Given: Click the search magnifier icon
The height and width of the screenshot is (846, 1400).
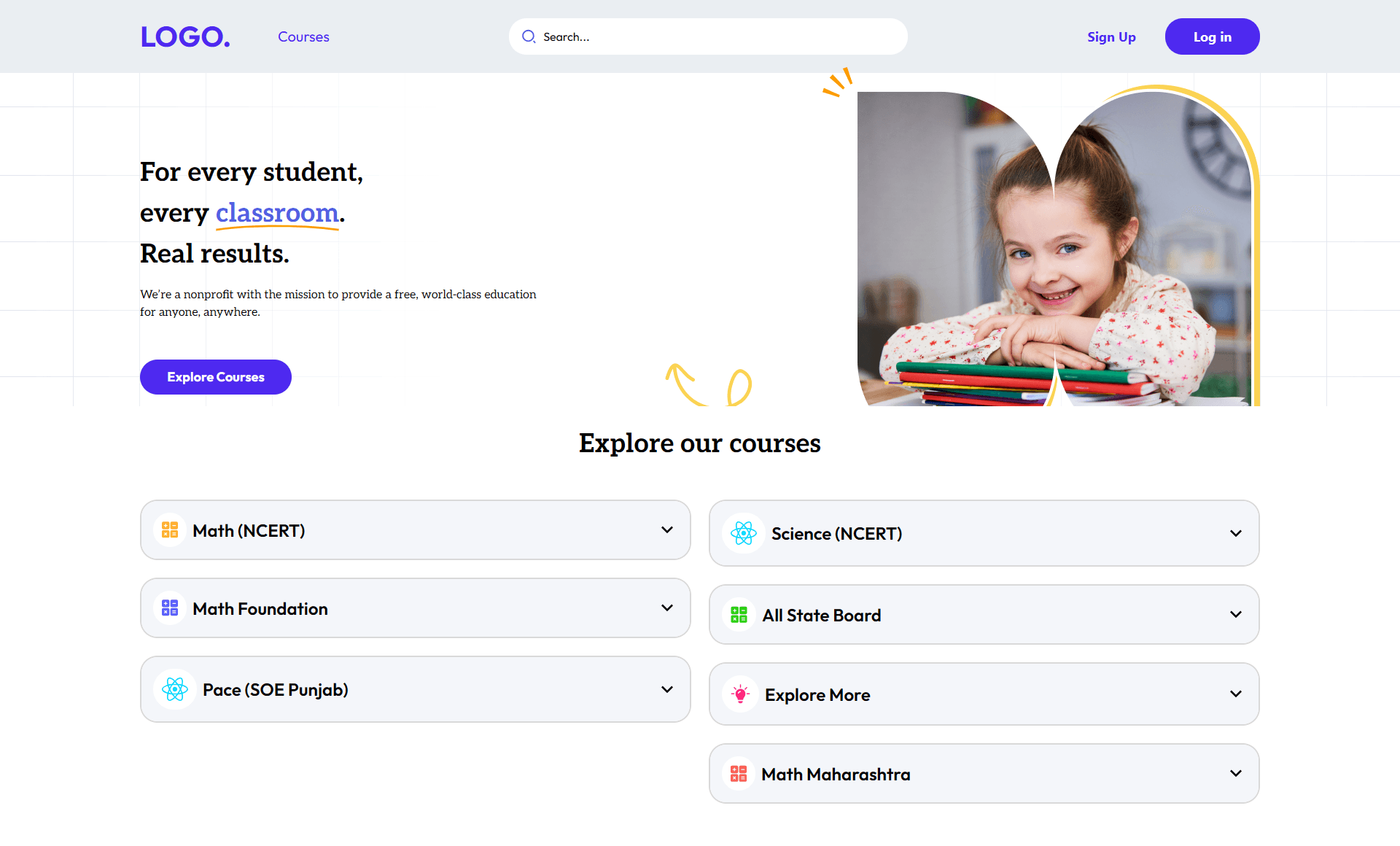Looking at the screenshot, I should point(528,36).
